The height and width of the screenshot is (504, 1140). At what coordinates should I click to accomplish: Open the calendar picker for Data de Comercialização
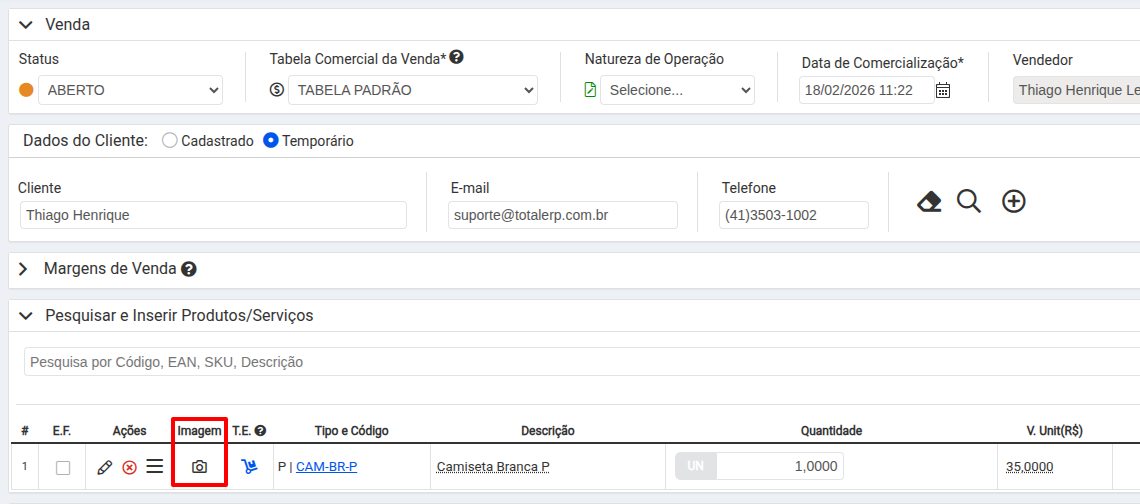pos(943,90)
